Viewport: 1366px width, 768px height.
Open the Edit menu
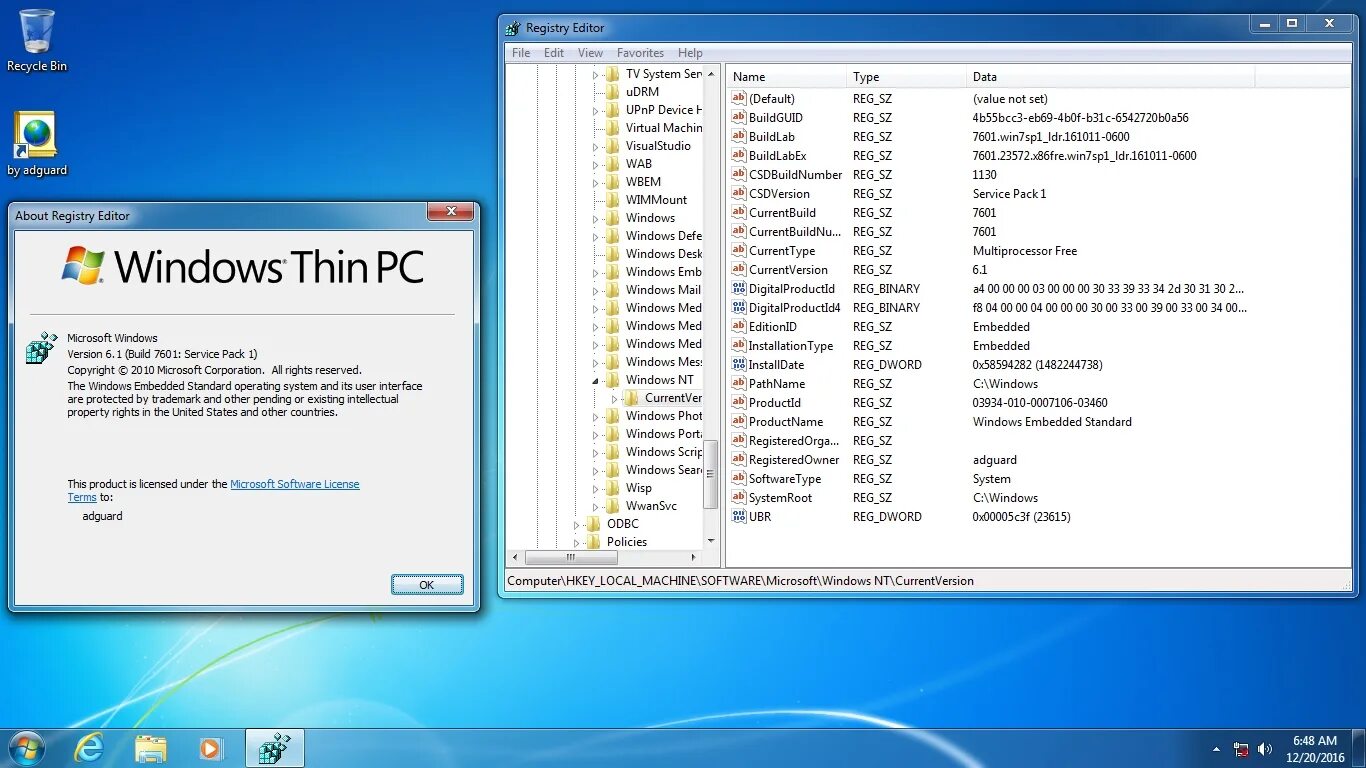click(x=554, y=53)
